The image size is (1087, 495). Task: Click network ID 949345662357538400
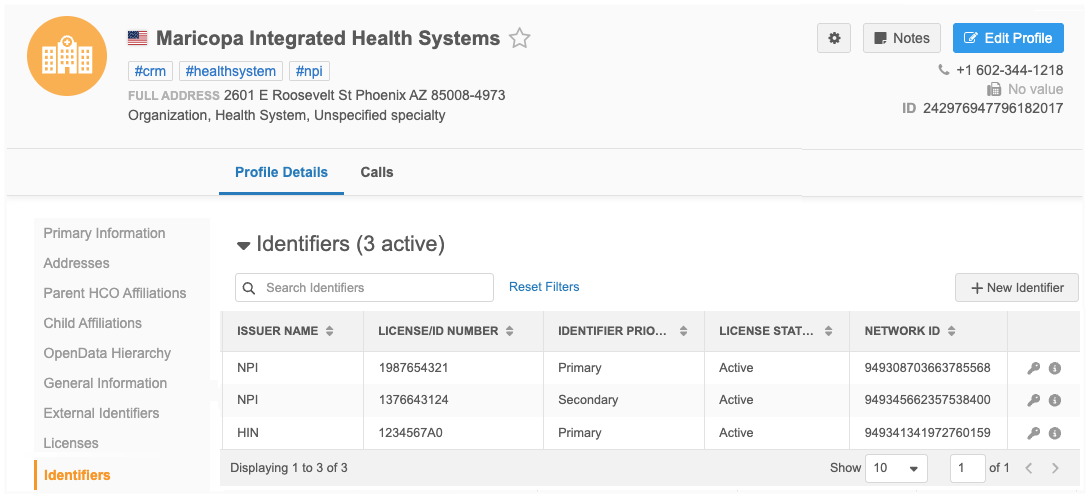click(928, 400)
